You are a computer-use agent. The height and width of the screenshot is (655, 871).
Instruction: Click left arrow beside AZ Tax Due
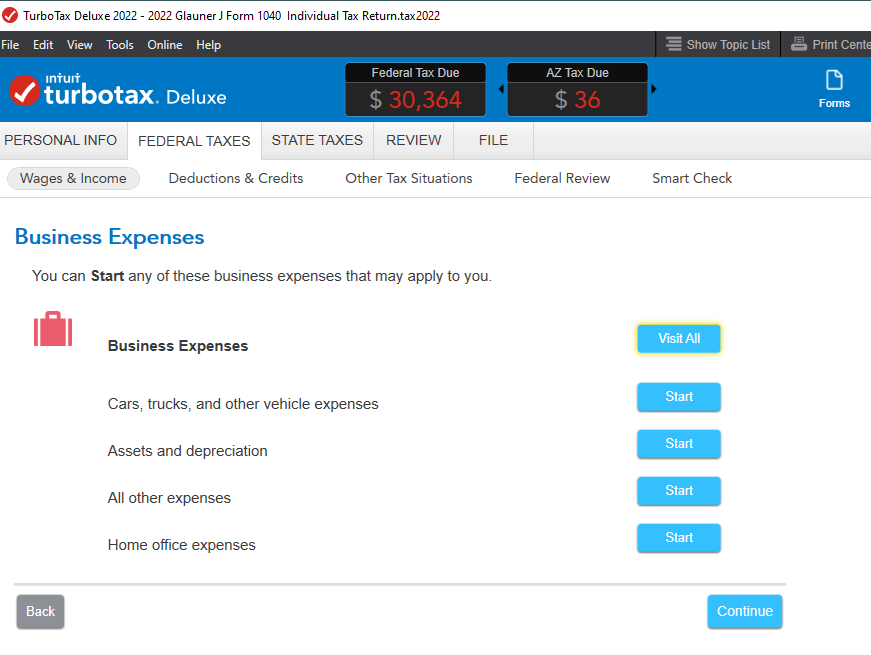(501, 89)
